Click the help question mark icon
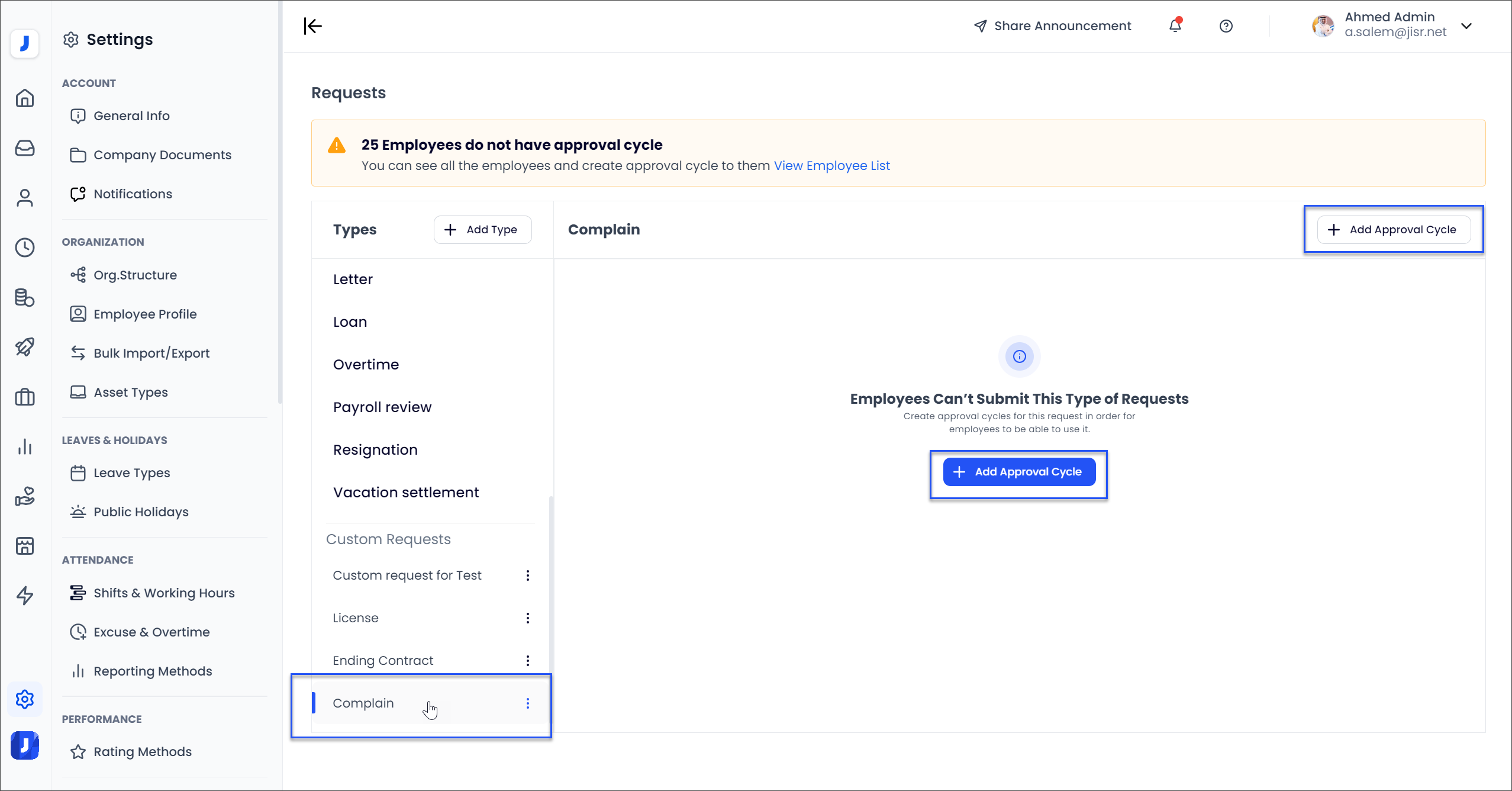This screenshot has width=1512, height=791. pyautogui.click(x=1226, y=26)
